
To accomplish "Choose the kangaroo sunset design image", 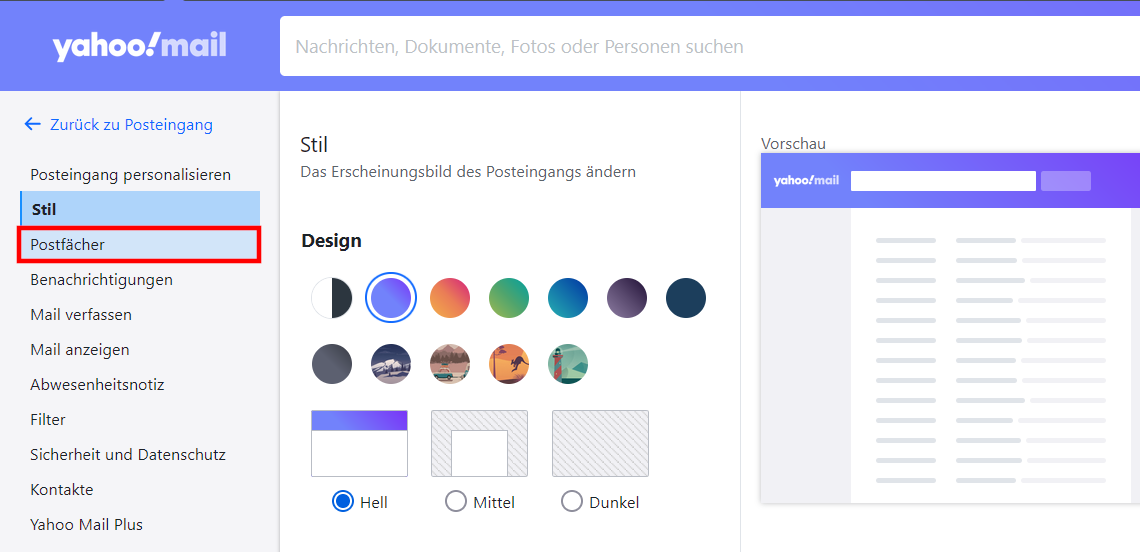I will point(509,364).
